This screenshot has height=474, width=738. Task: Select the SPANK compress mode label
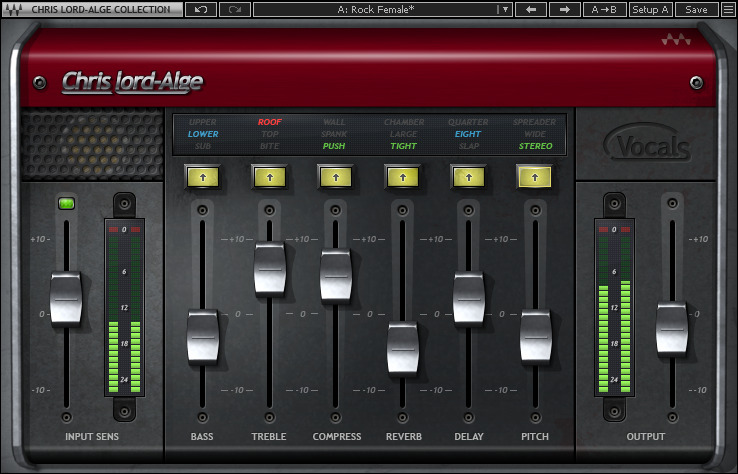[334, 134]
